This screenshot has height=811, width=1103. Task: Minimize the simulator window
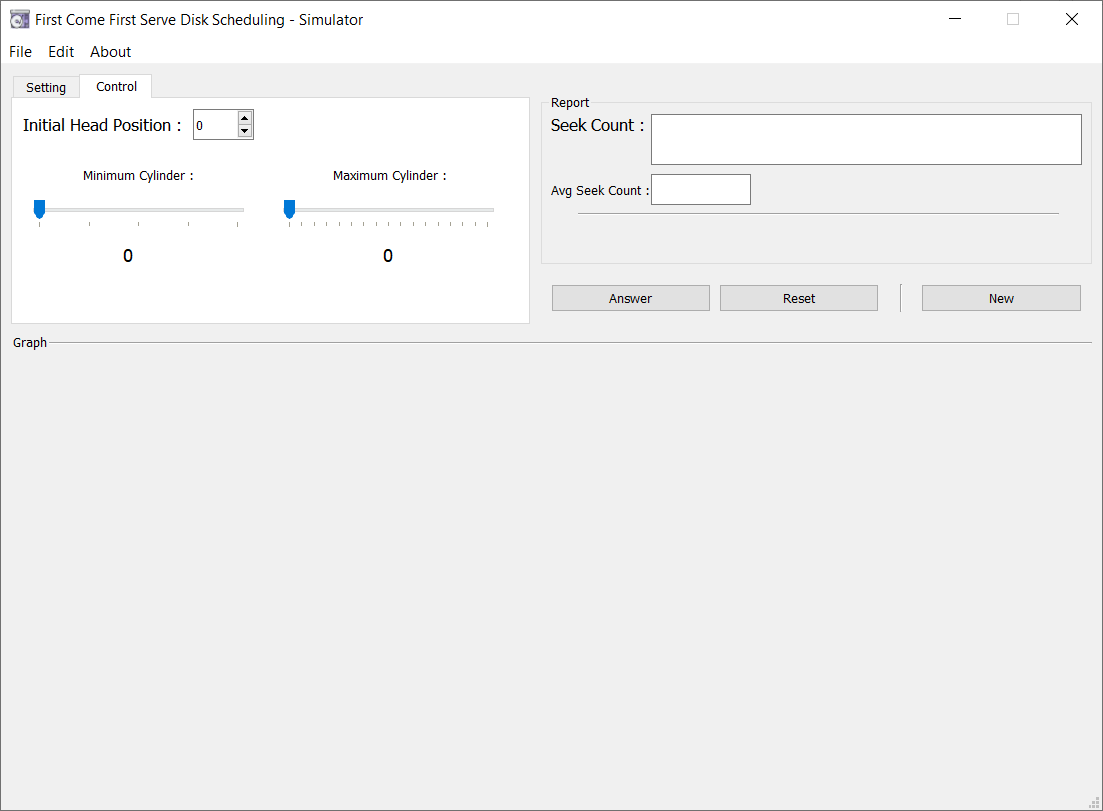(x=956, y=19)
